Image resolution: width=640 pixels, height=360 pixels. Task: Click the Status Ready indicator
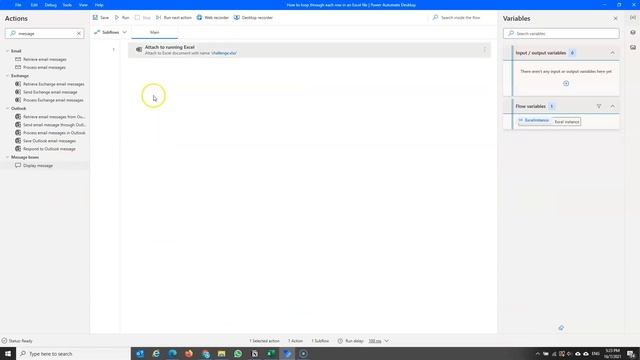click(x=17, y=341)
